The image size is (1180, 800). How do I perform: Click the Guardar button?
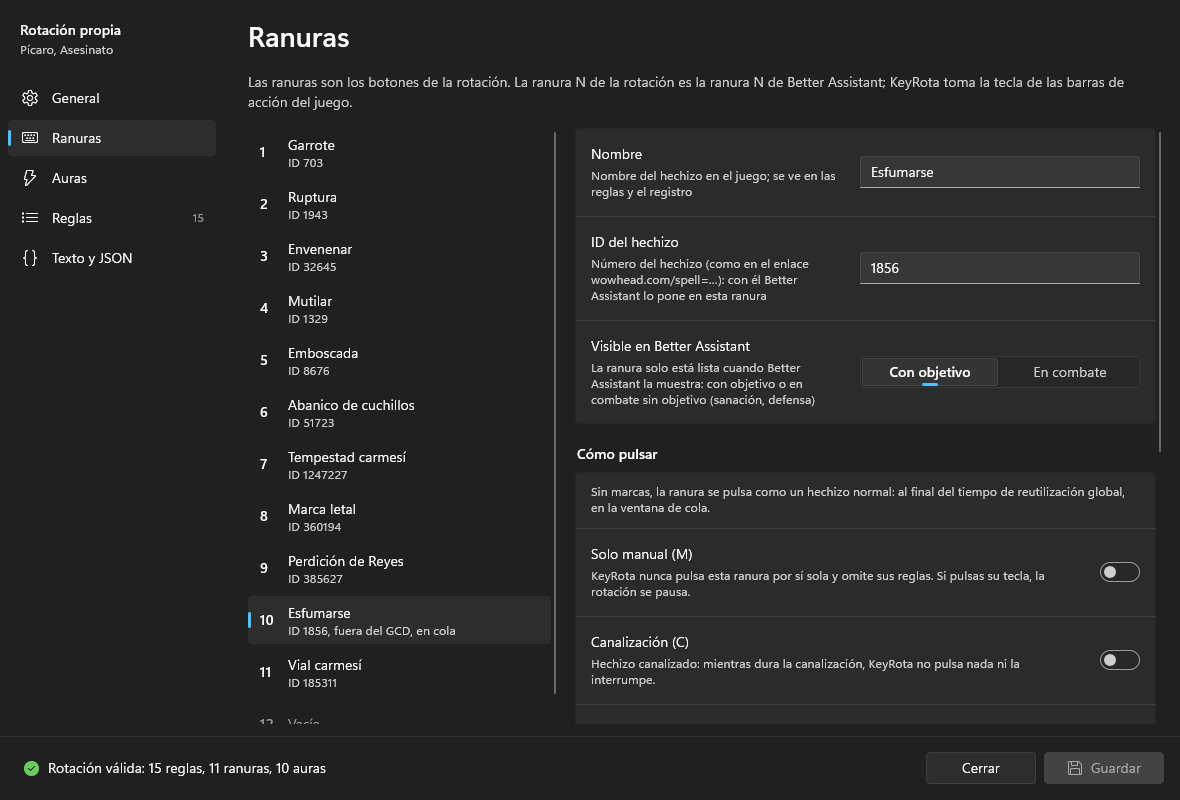point(1103,768)
